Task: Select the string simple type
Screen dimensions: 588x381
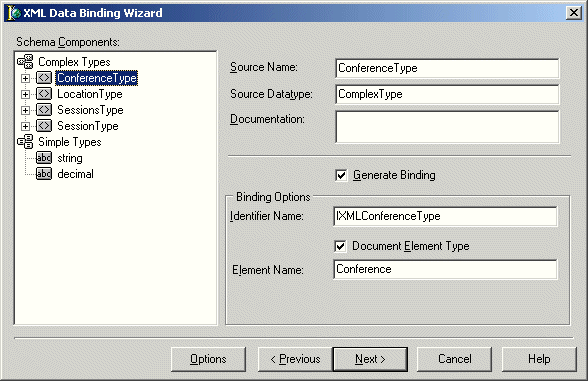Action: pyautogui.click(x=70, y=158)
